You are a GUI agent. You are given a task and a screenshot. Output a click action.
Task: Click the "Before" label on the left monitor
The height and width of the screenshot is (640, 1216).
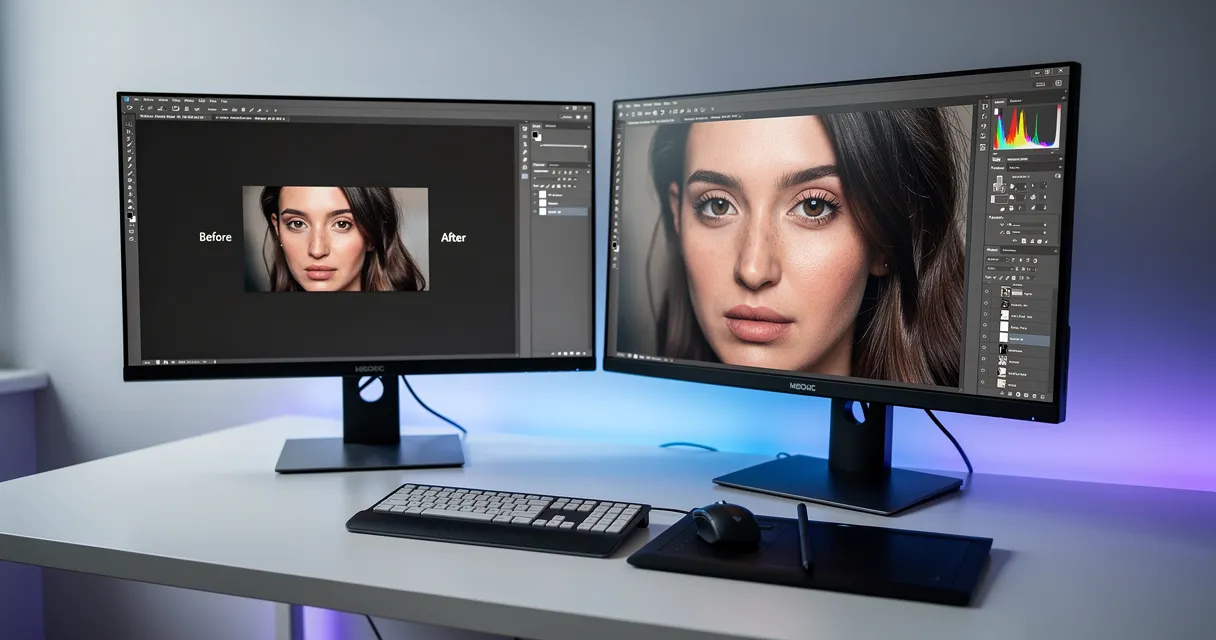[215, 237]
